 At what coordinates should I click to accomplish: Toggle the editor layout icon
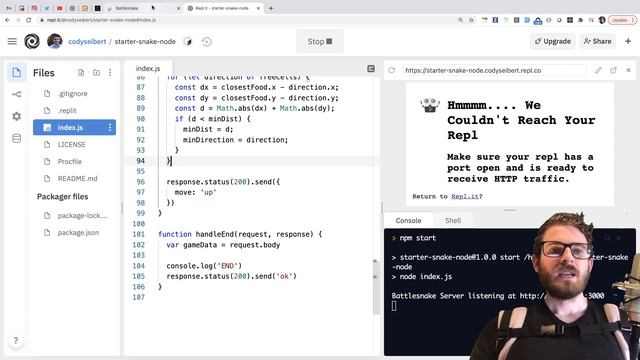click(x=371, y=69)
